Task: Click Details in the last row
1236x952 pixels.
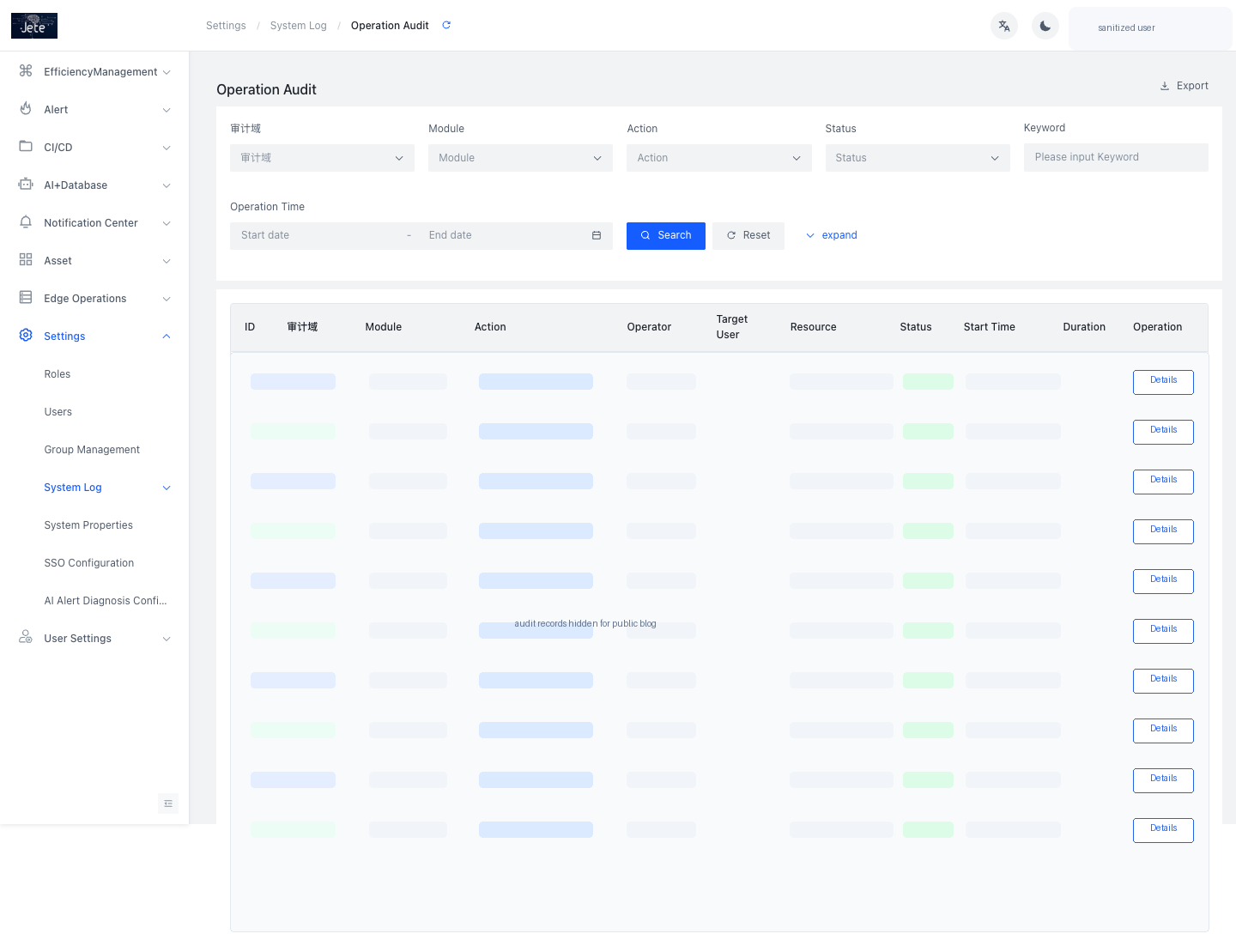Action: point(1163,829)
